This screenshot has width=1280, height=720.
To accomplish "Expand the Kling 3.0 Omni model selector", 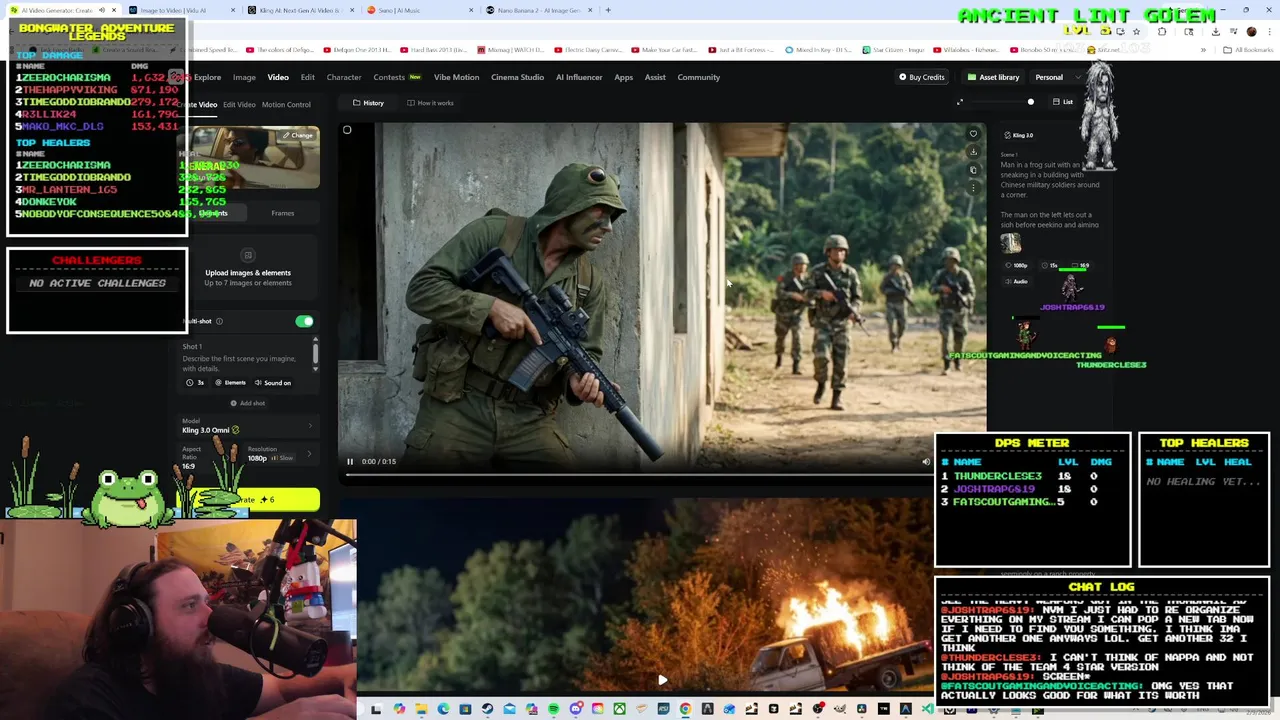I will (248, 427).
